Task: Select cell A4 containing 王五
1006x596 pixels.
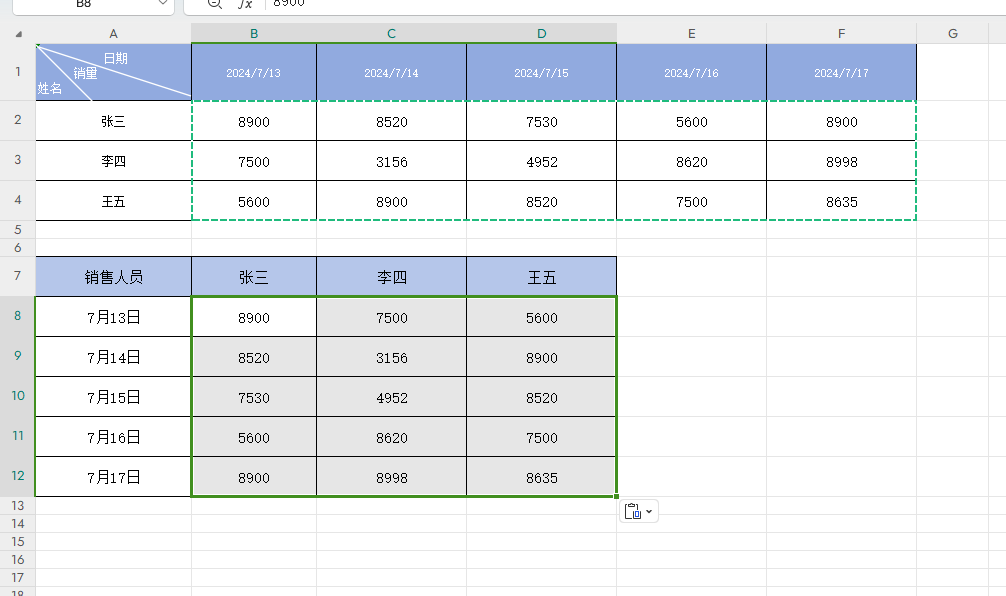Action: tap(114, 201)
